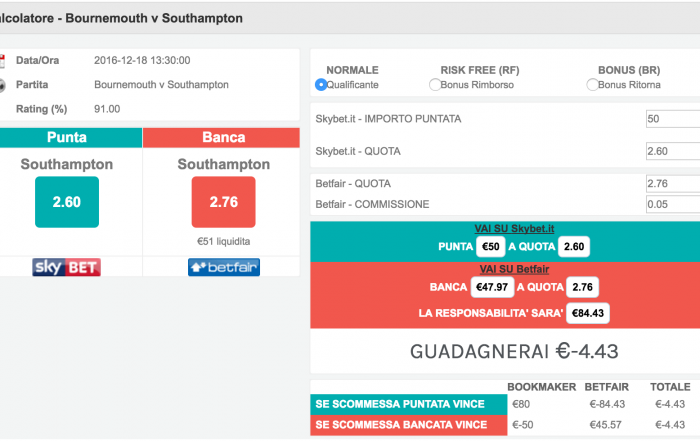Screen dimensions: 700x441
Task: Click the Betfair logo
Action: pyautogui.click(x=224, y=267)
